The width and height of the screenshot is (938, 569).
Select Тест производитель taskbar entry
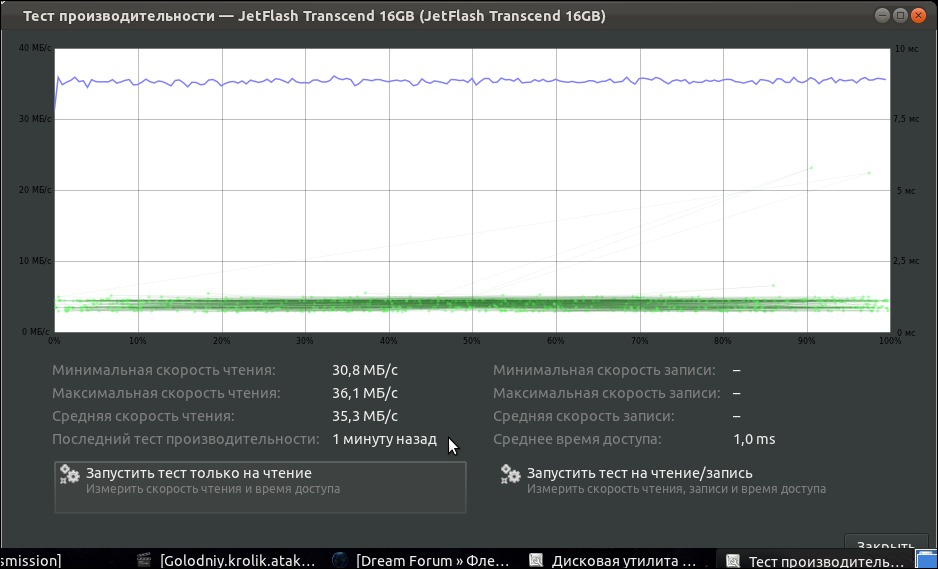[x=815, y=560]
